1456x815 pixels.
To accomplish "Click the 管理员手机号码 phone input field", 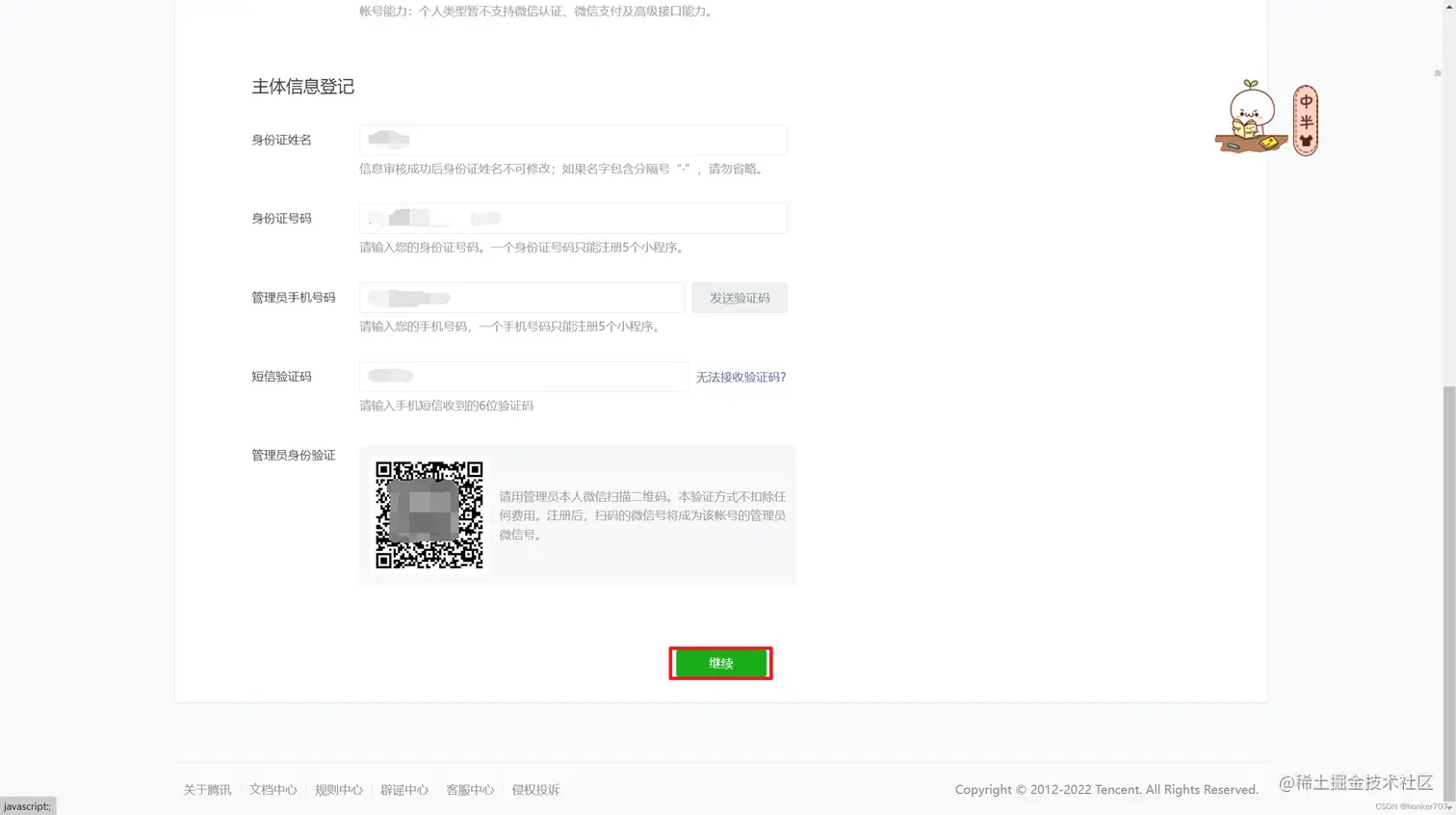I will (x=521, y=298).
